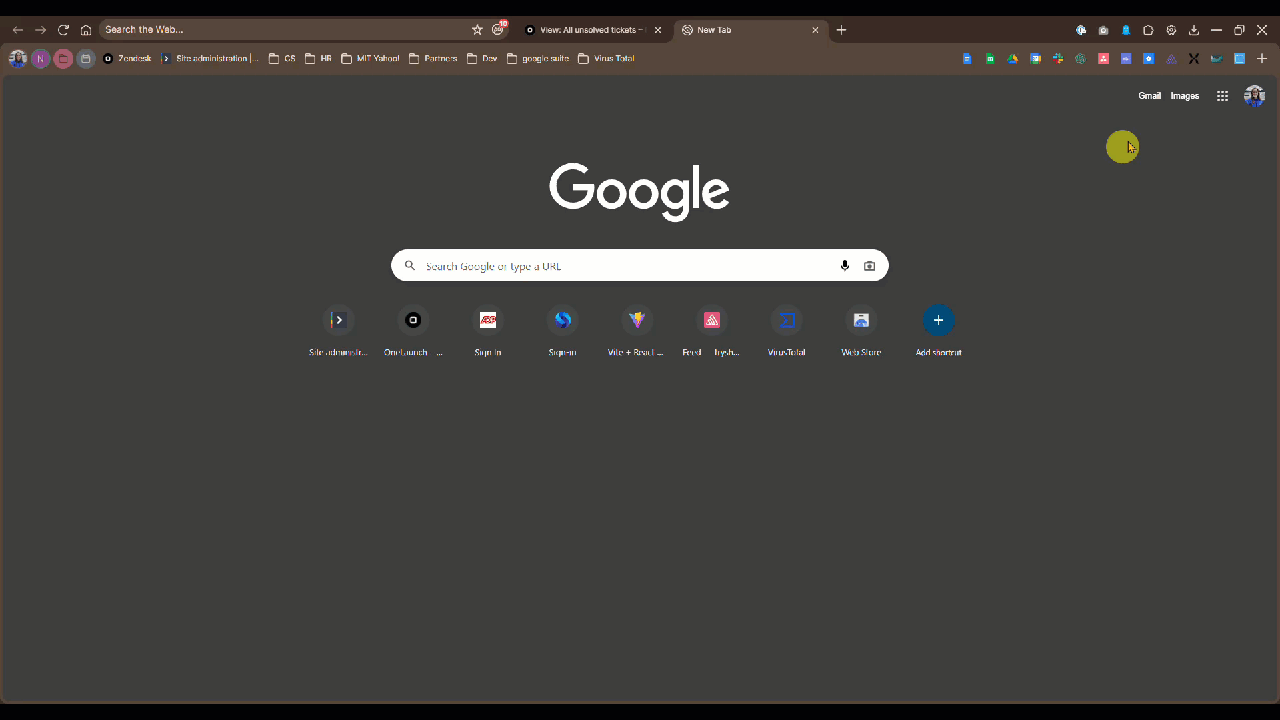Expand the CS bookmarks folder

283,58
